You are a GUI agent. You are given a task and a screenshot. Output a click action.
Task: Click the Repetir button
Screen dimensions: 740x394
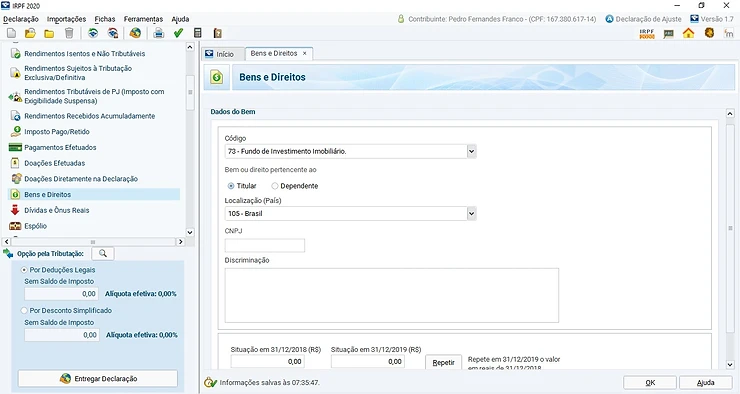(x=443, y=362)
